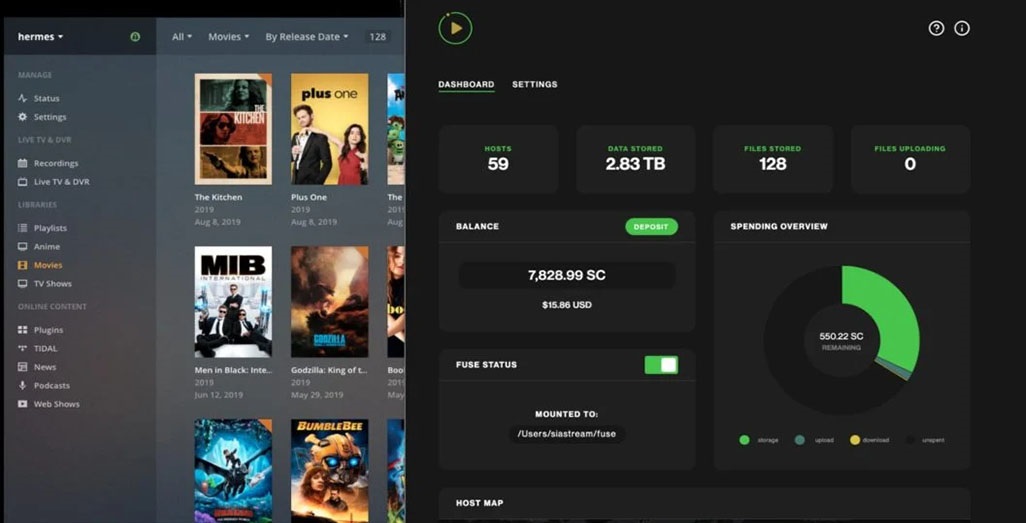Image resolution: width=1026 pixels, height=523 pixels.
Task: Click the Deposit button
Action: point(651,226)
